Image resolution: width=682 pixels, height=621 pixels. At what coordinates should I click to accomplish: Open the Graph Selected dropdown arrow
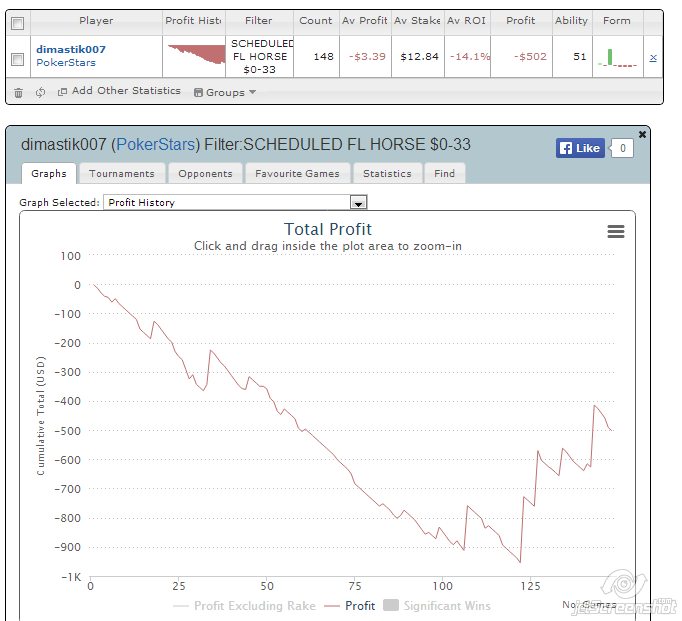358,203
